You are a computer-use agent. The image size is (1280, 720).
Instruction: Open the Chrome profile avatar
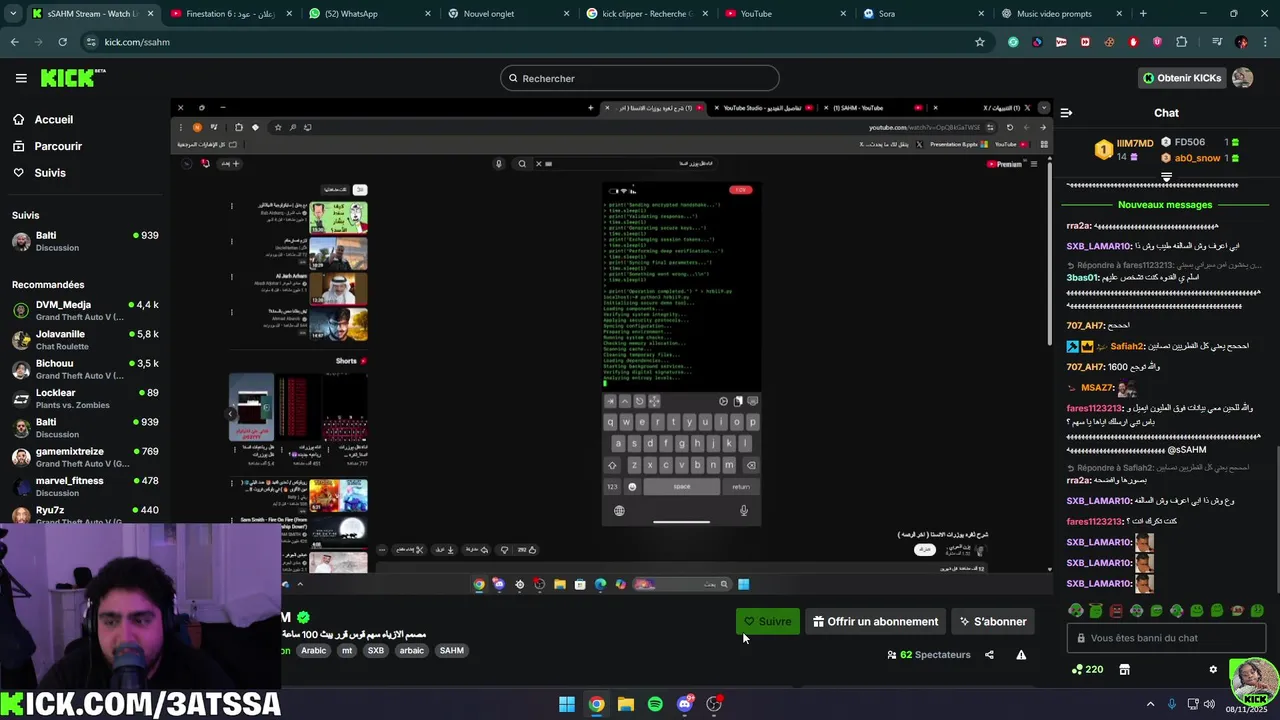[1241, 42]
